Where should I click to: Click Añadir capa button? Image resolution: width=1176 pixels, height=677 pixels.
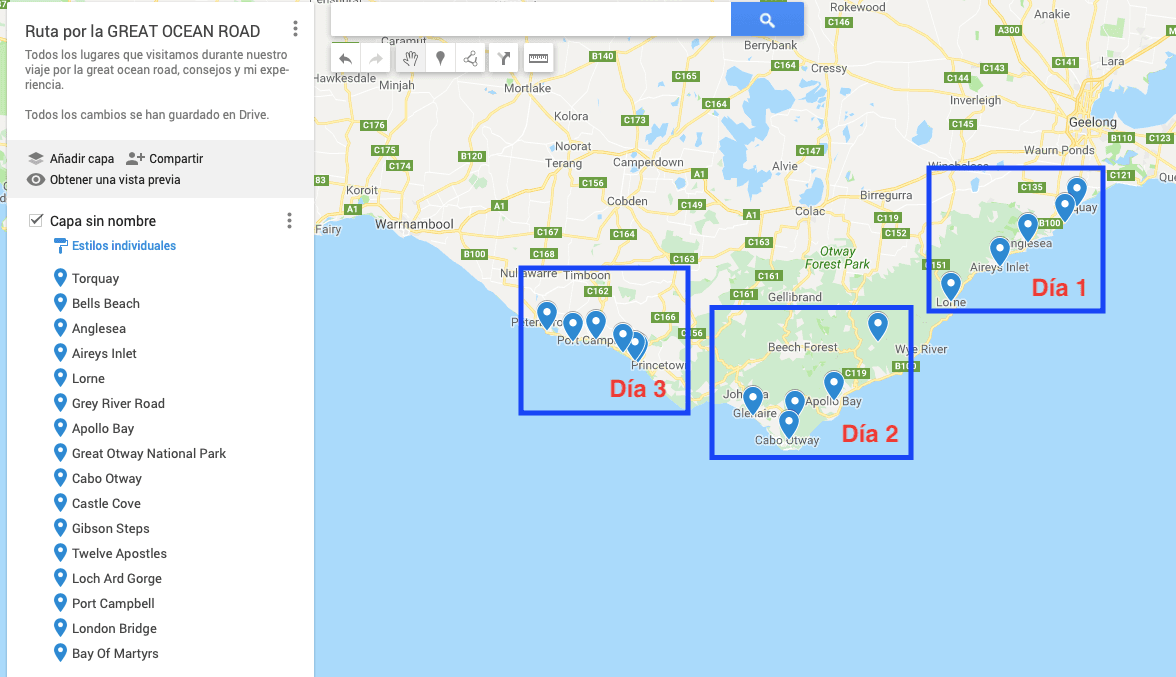71,158
